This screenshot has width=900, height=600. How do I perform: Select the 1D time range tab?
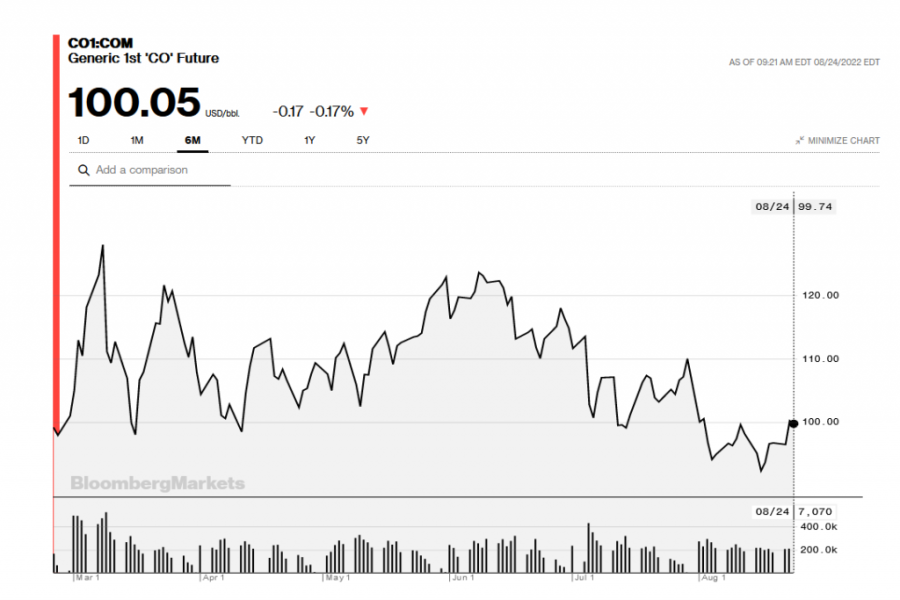(x=83, y=141)
